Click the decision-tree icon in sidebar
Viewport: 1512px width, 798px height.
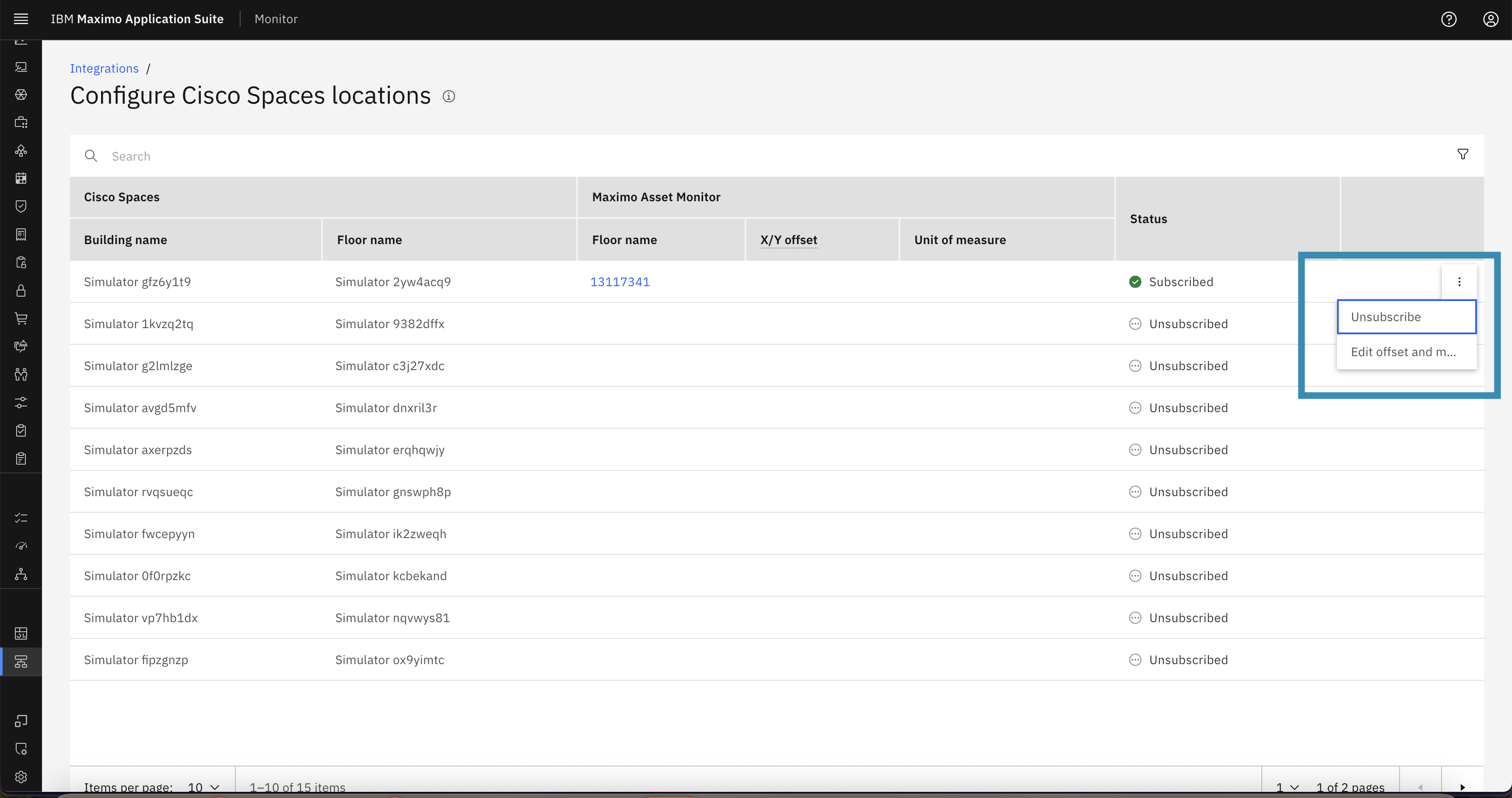click(x=21, y=150)
